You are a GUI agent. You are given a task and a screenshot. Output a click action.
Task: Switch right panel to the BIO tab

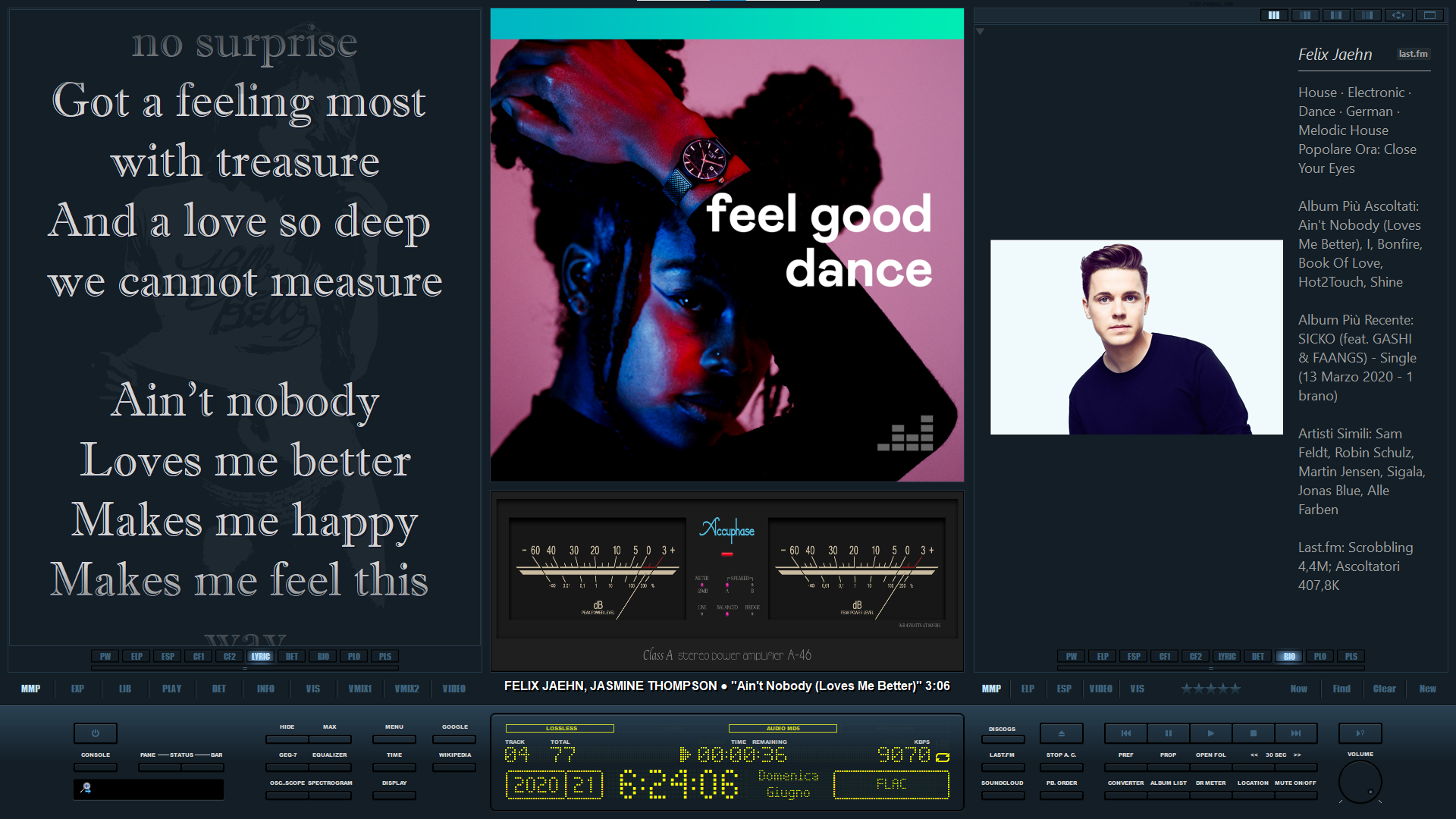tap(1289, 656)
